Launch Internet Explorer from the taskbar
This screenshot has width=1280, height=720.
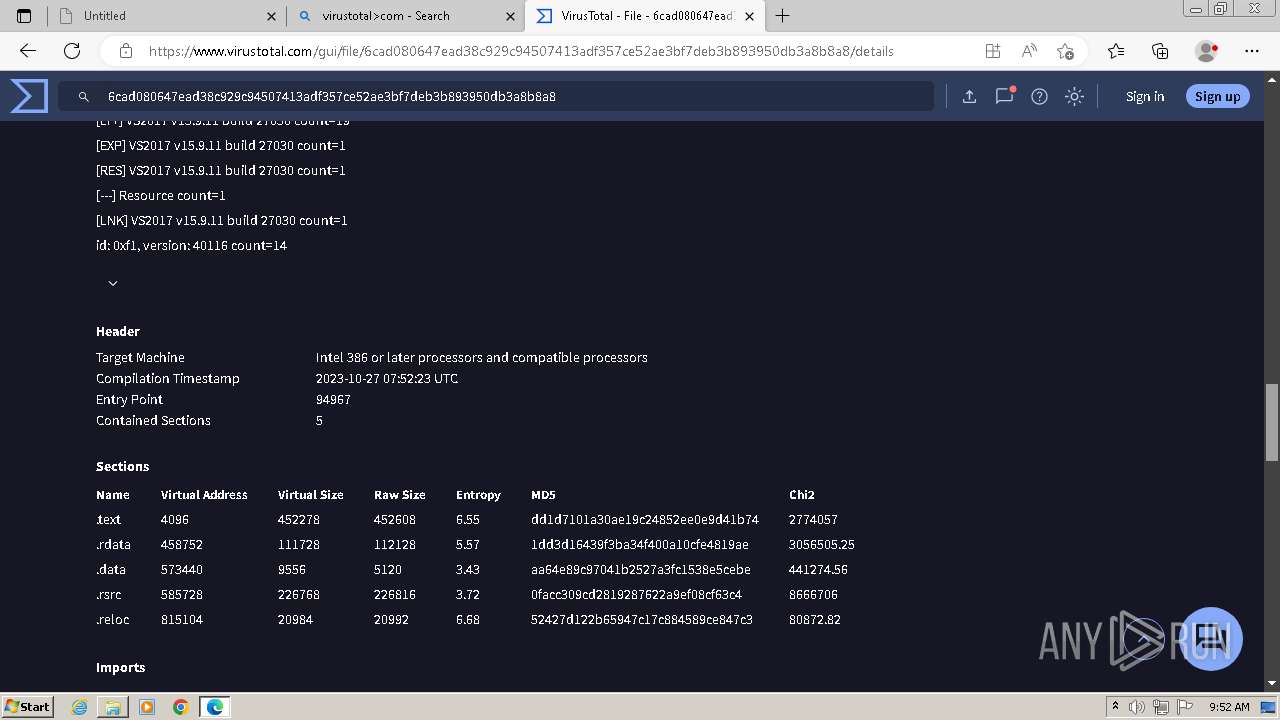click(80, 707)
